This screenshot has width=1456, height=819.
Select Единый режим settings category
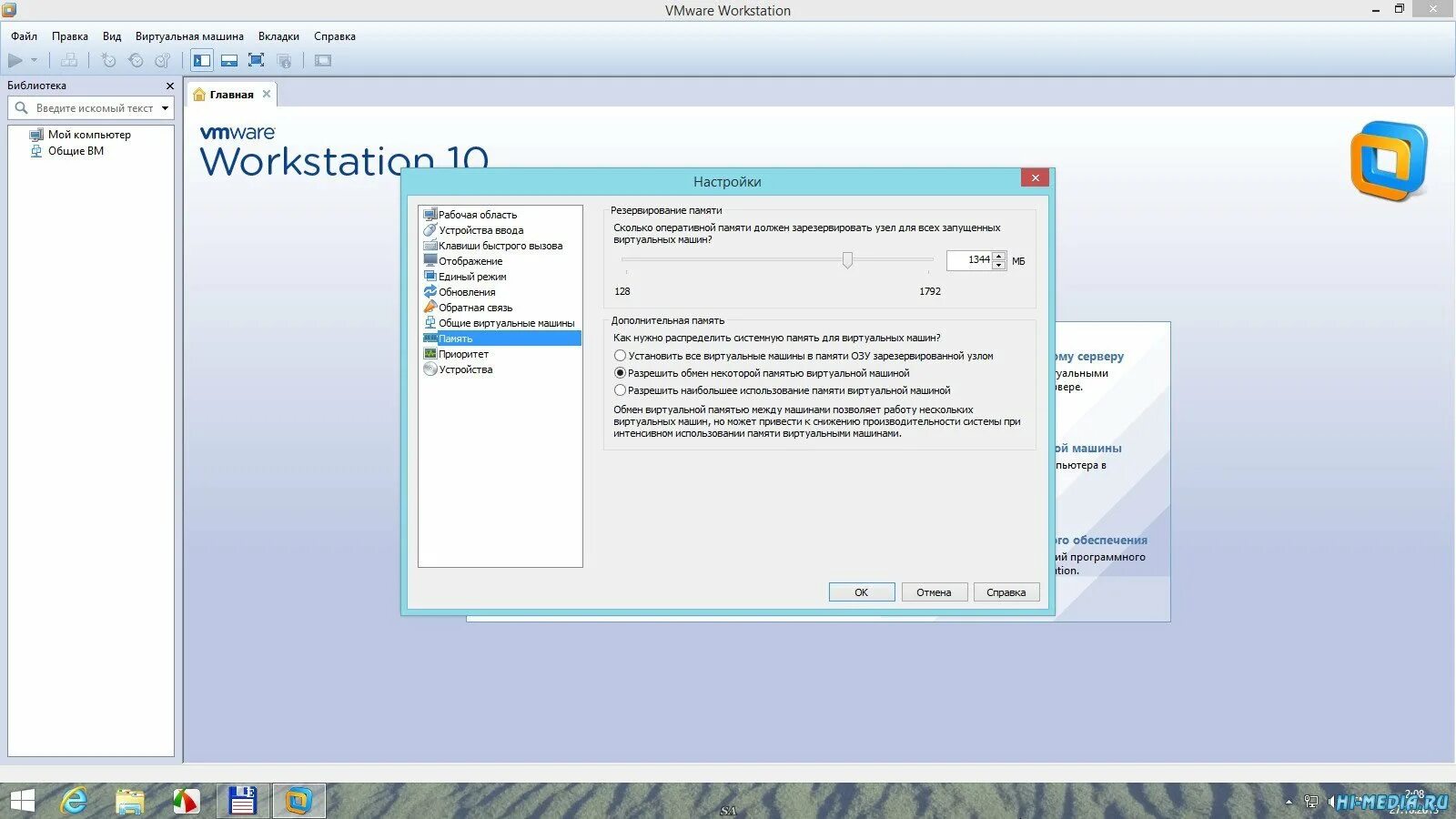472,277
